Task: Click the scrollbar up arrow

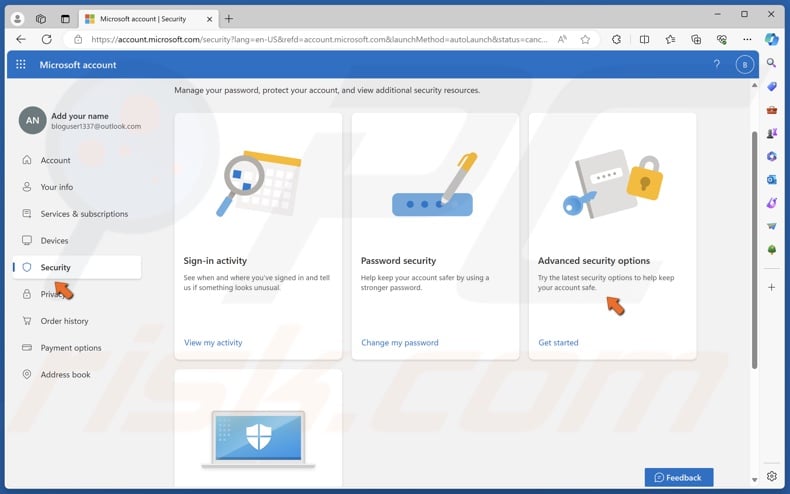Action: 754,86
